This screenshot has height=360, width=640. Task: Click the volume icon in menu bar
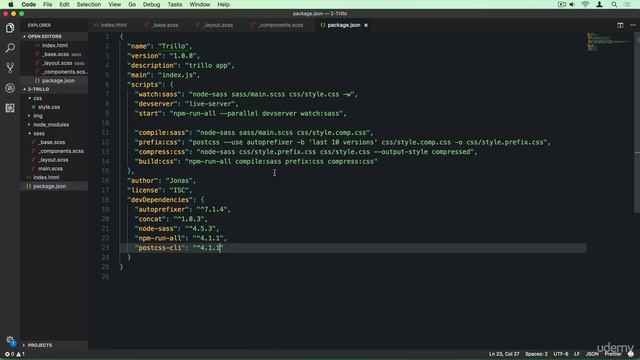click(572, 4)
